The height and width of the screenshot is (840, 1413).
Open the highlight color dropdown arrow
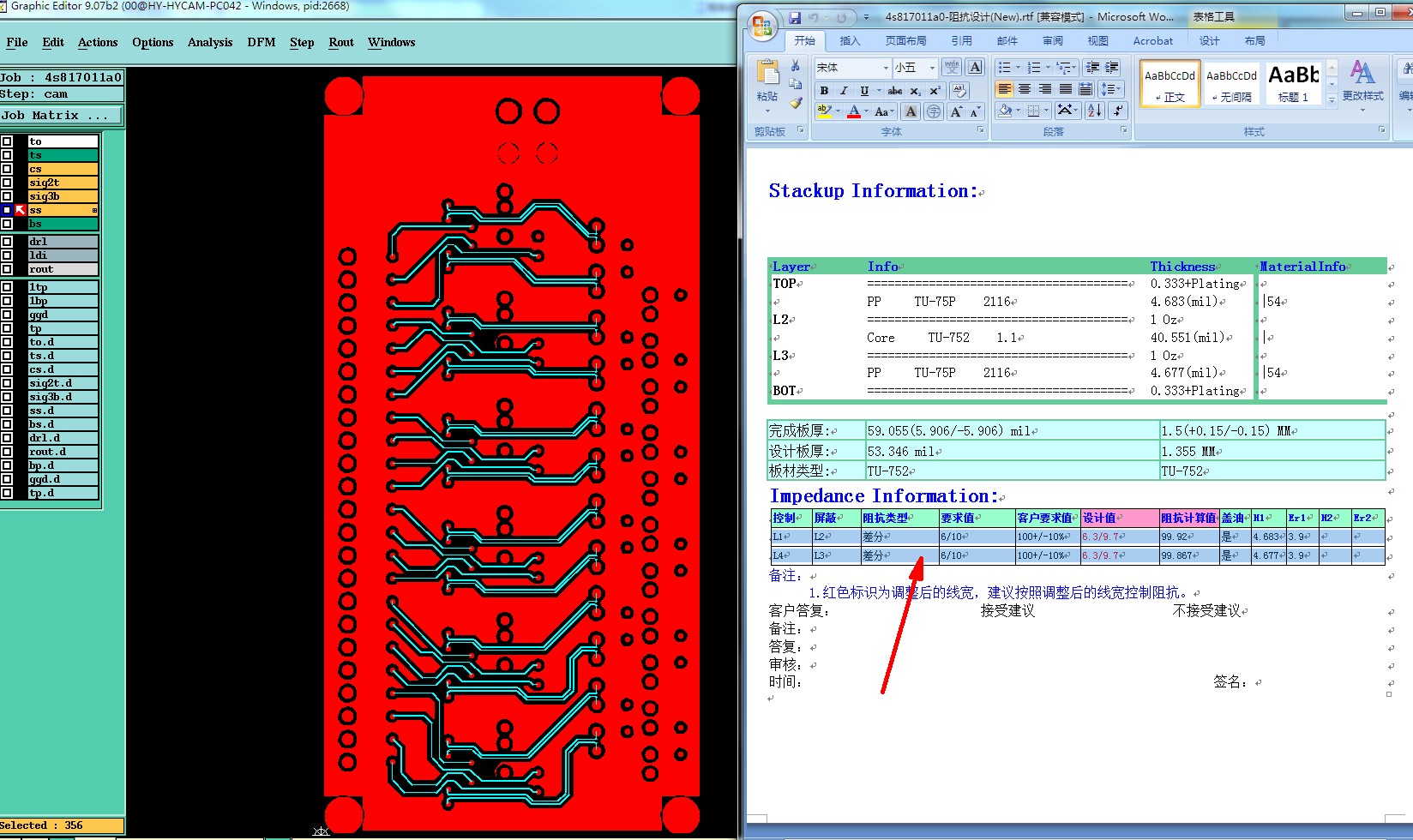838,111
